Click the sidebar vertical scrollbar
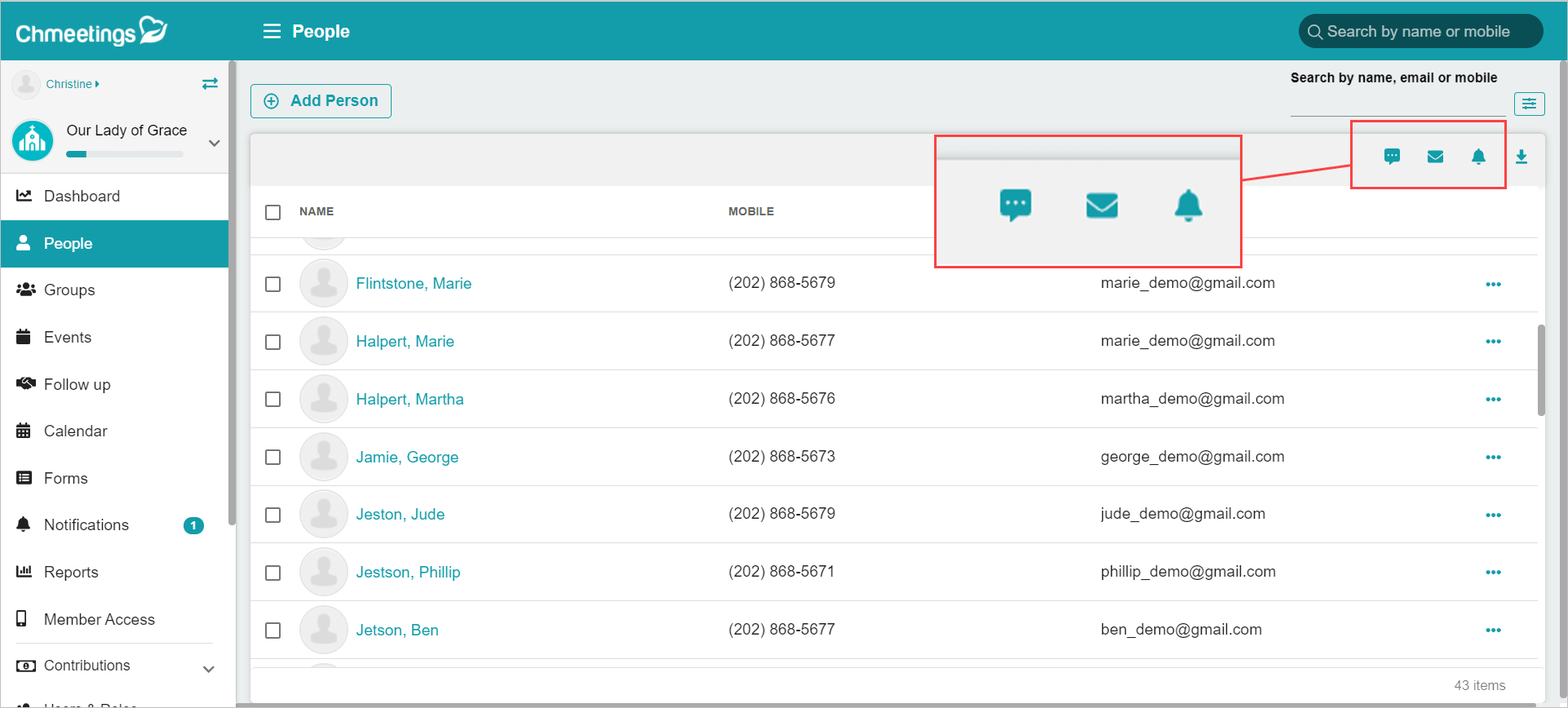Viewport: 1568px width, 708px height. 233,294
